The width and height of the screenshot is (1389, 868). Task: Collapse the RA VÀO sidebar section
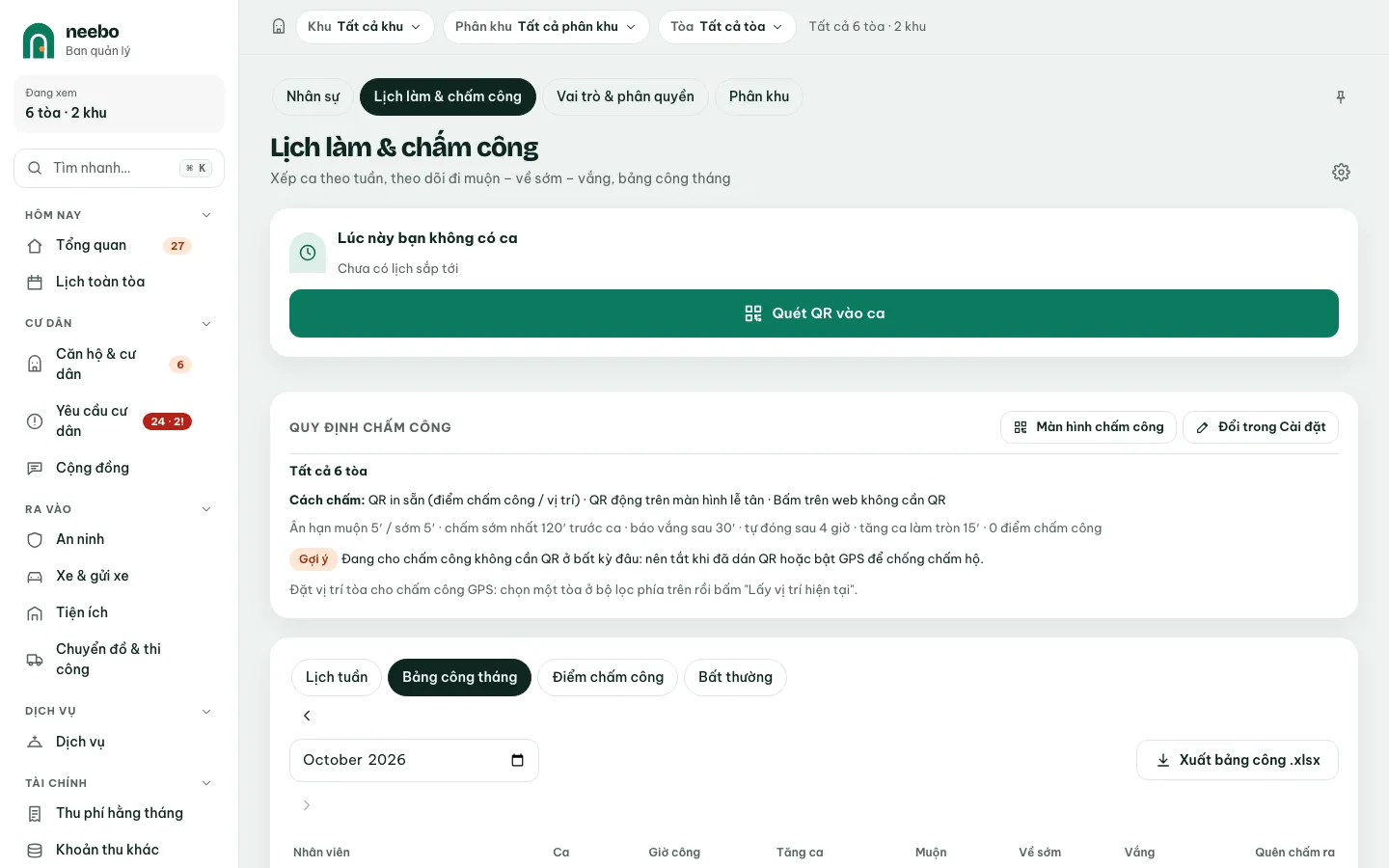click(205, 509)
